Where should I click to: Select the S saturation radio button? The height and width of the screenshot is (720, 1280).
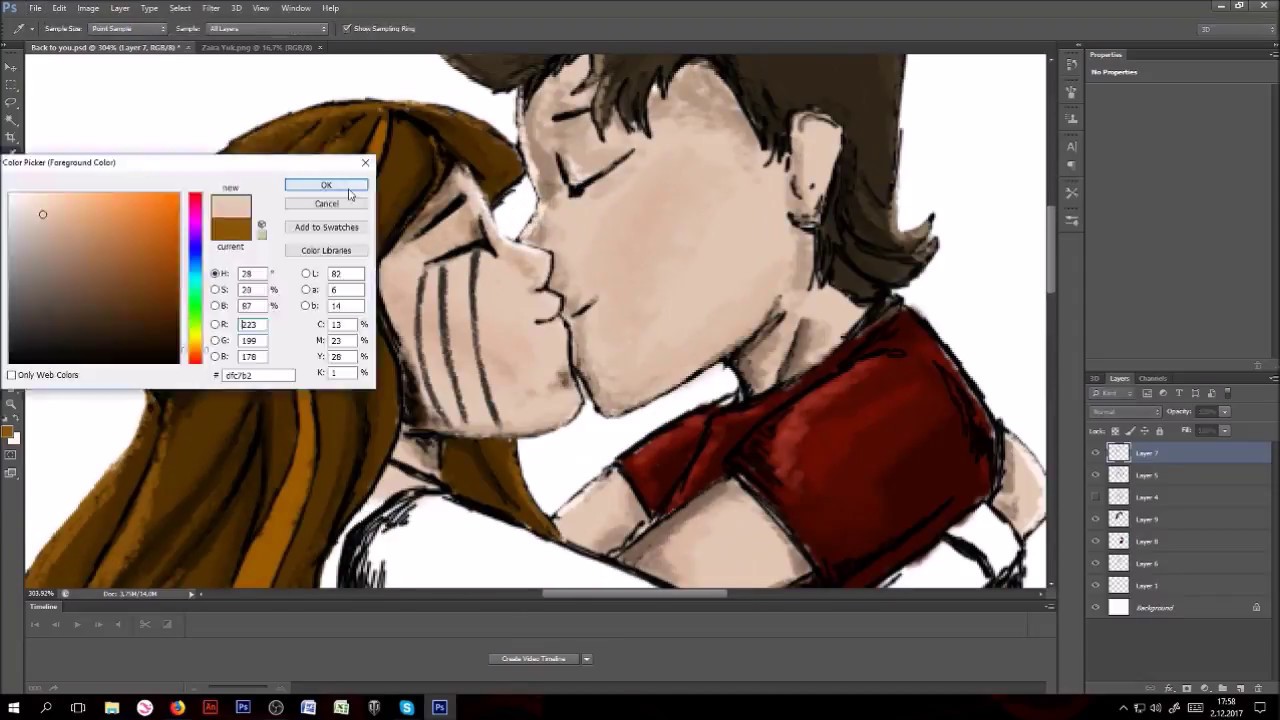215,290
